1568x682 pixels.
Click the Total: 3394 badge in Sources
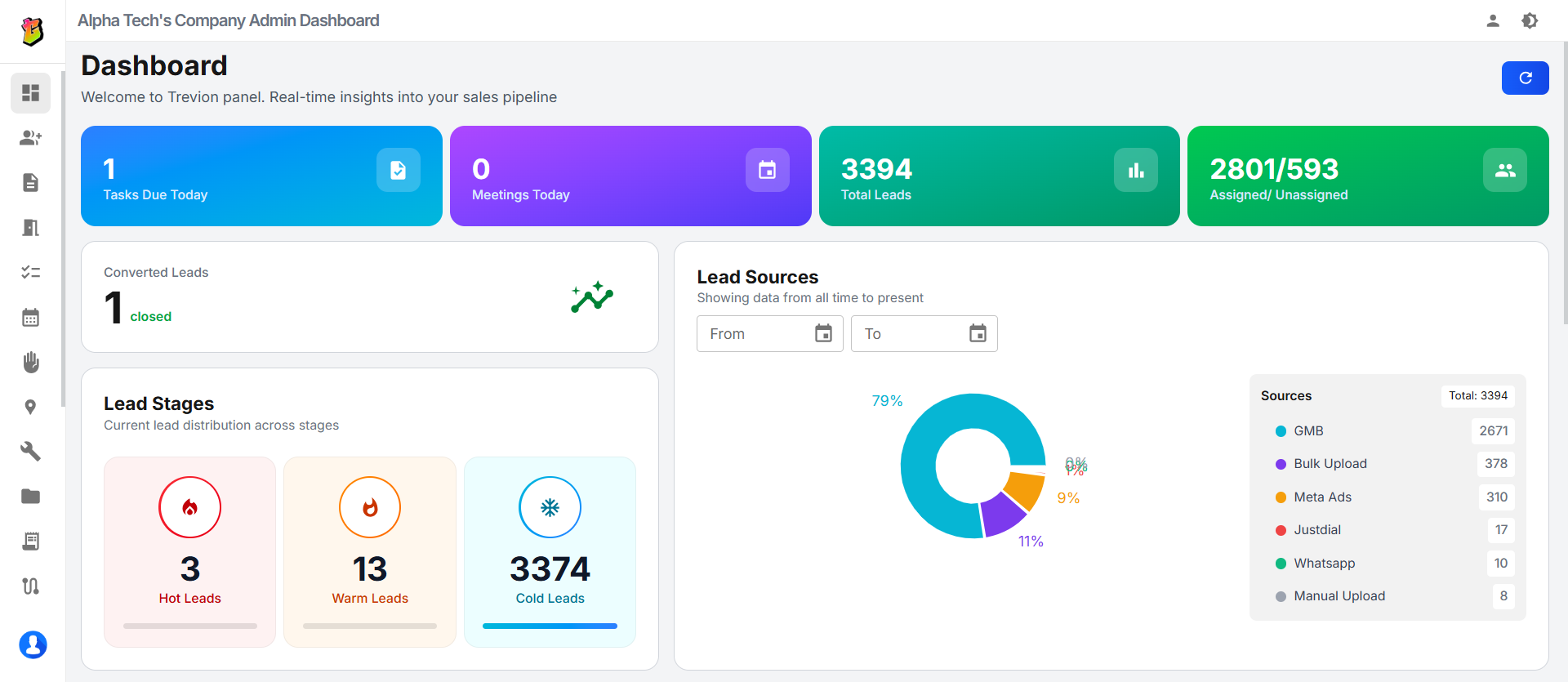1478,395
